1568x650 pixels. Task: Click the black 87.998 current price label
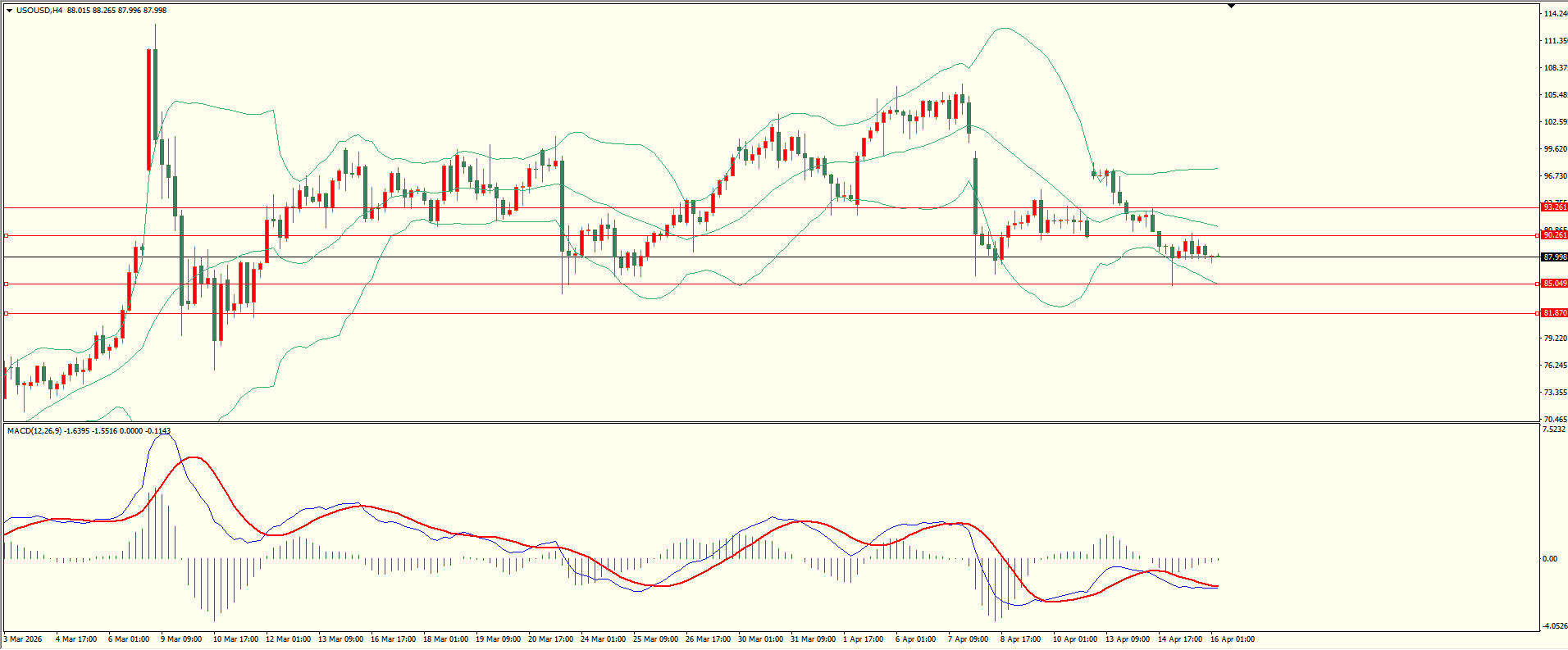point(1554,257)
